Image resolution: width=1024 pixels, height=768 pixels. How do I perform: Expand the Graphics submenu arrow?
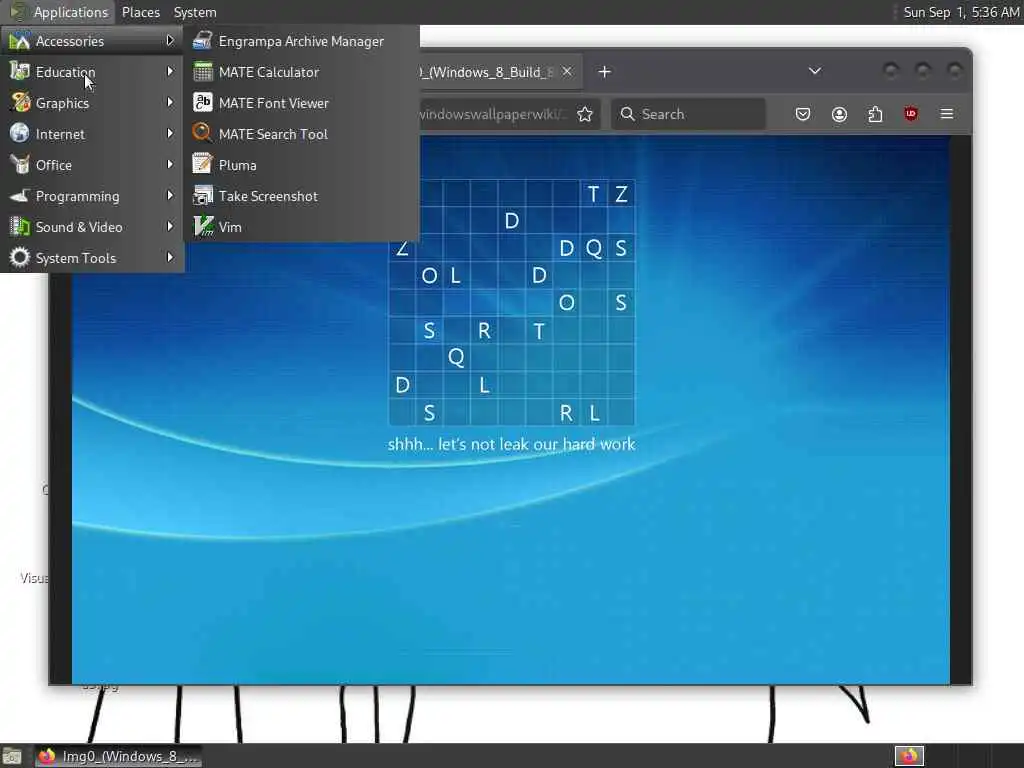[x=170, y=103]
